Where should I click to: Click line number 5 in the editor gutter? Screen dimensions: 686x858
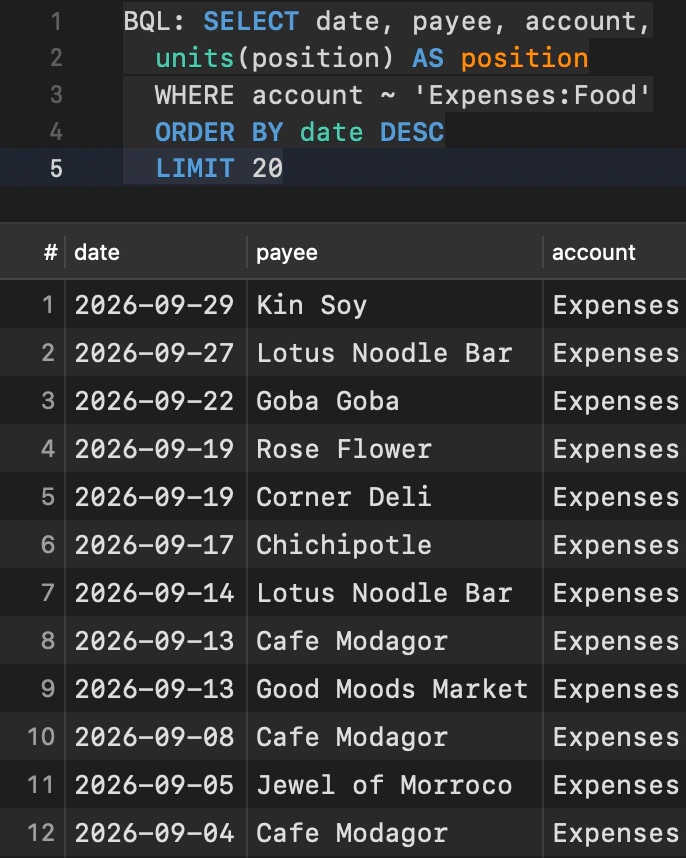point(56,168)
